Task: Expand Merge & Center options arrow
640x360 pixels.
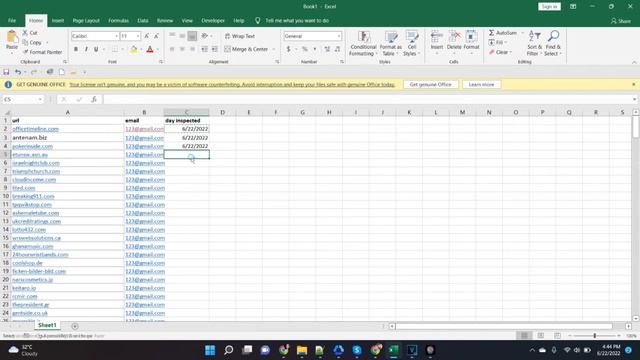Action: (274, 49)
